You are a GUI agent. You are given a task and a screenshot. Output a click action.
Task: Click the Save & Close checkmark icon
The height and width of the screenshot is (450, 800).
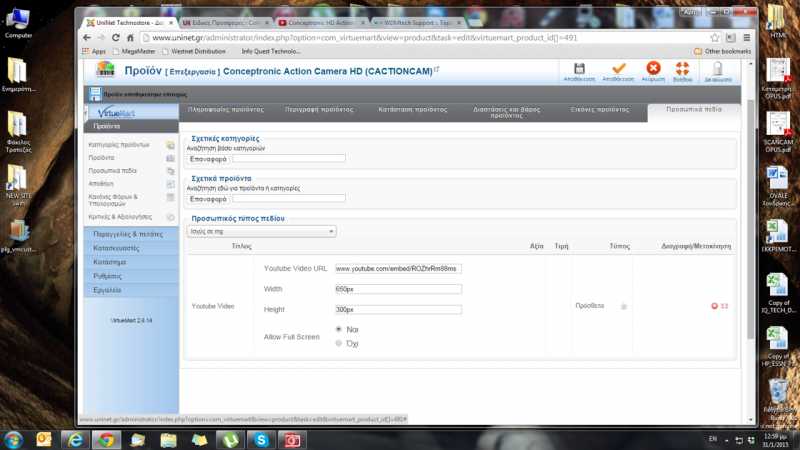pos(619,68)
